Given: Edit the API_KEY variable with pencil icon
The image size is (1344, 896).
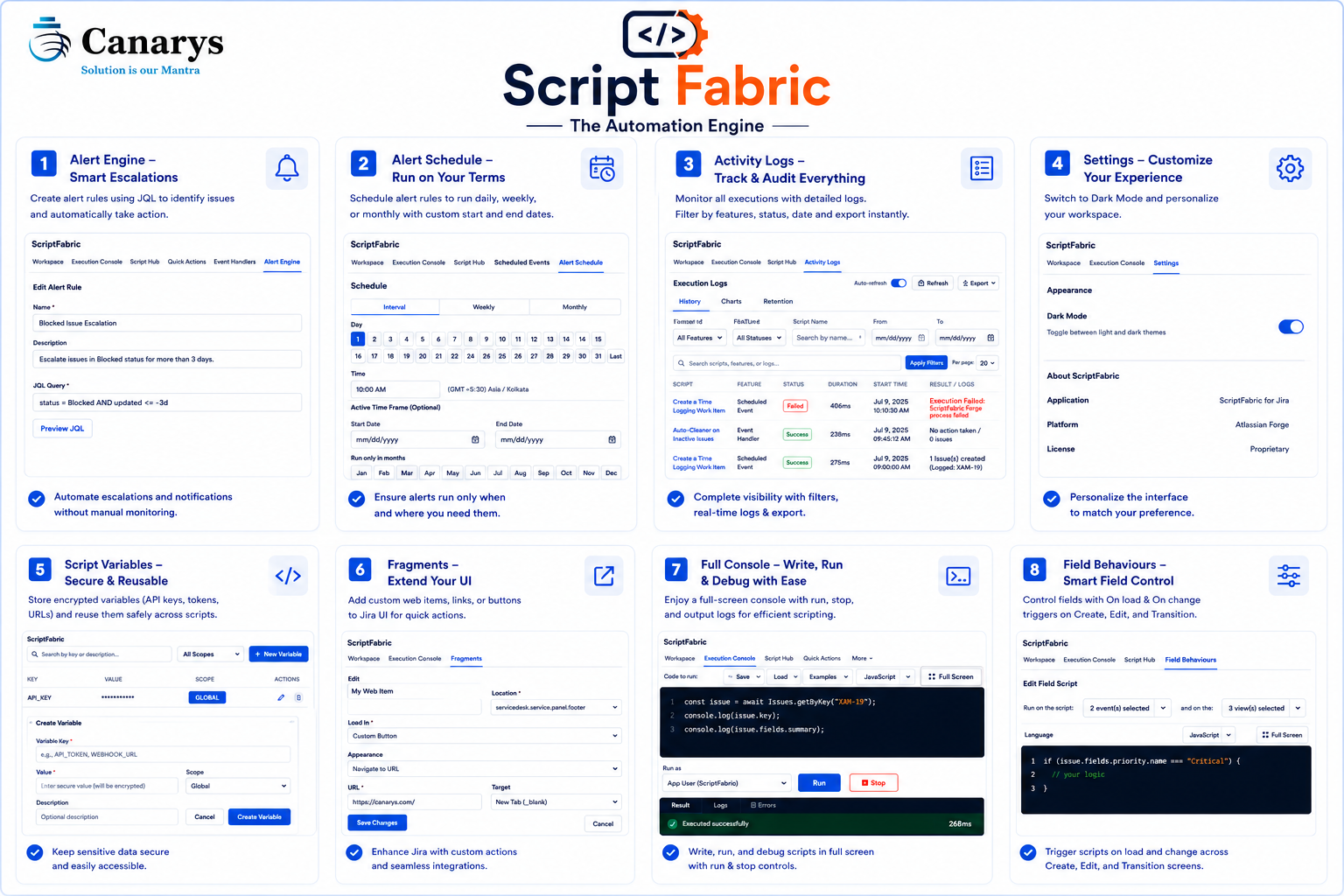Looking at the screenshot, I should click(281, 697).
